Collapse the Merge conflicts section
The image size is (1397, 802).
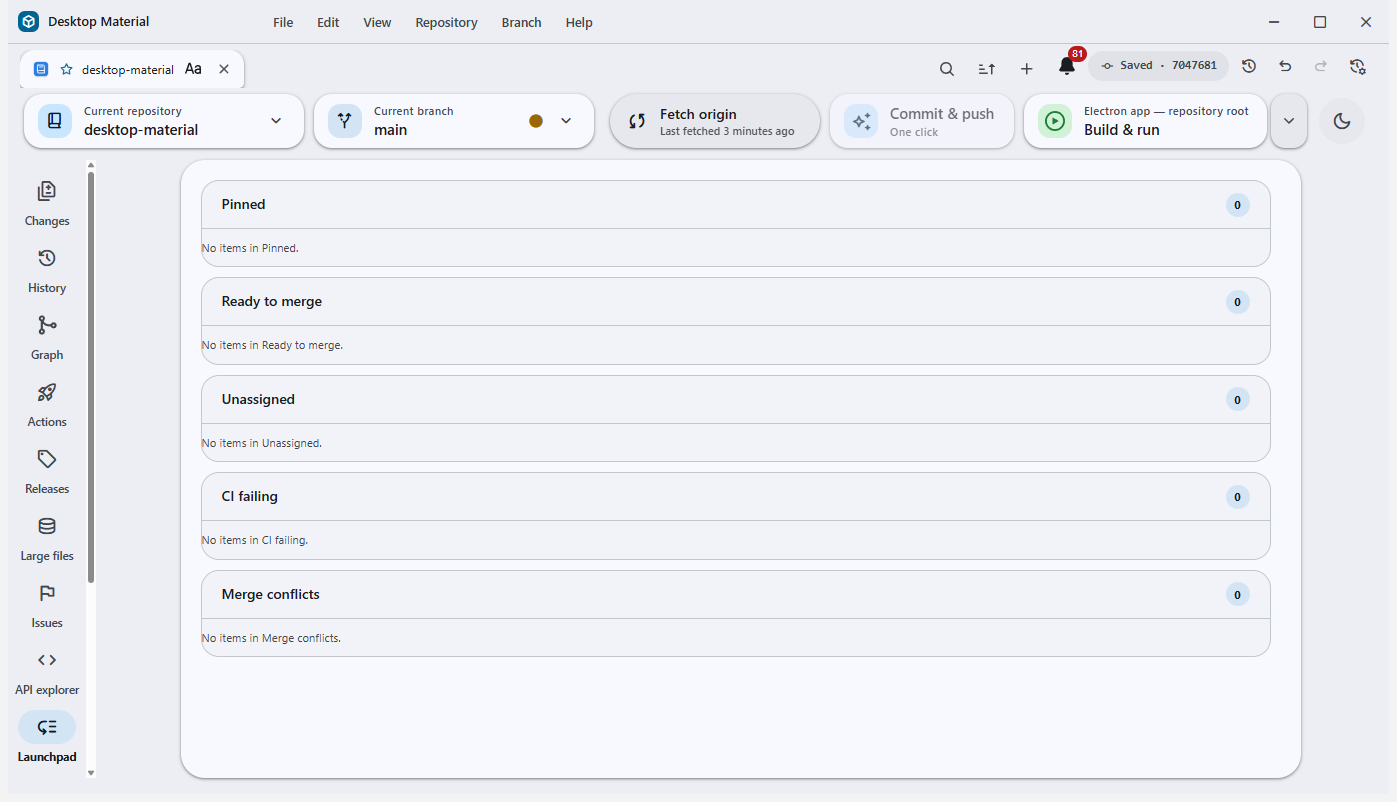click(736, 595)
